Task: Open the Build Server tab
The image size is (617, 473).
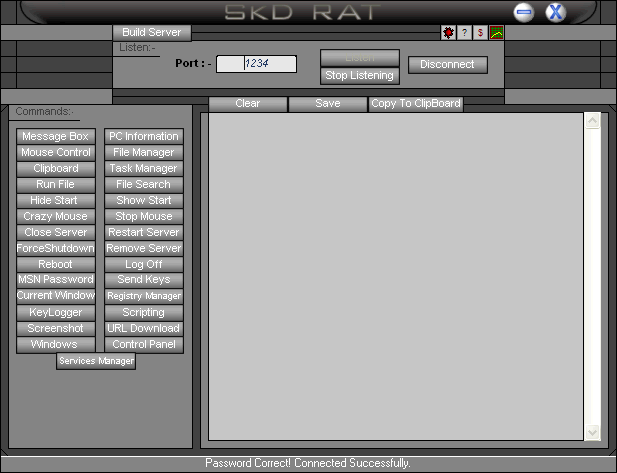Action: [151, 32]
